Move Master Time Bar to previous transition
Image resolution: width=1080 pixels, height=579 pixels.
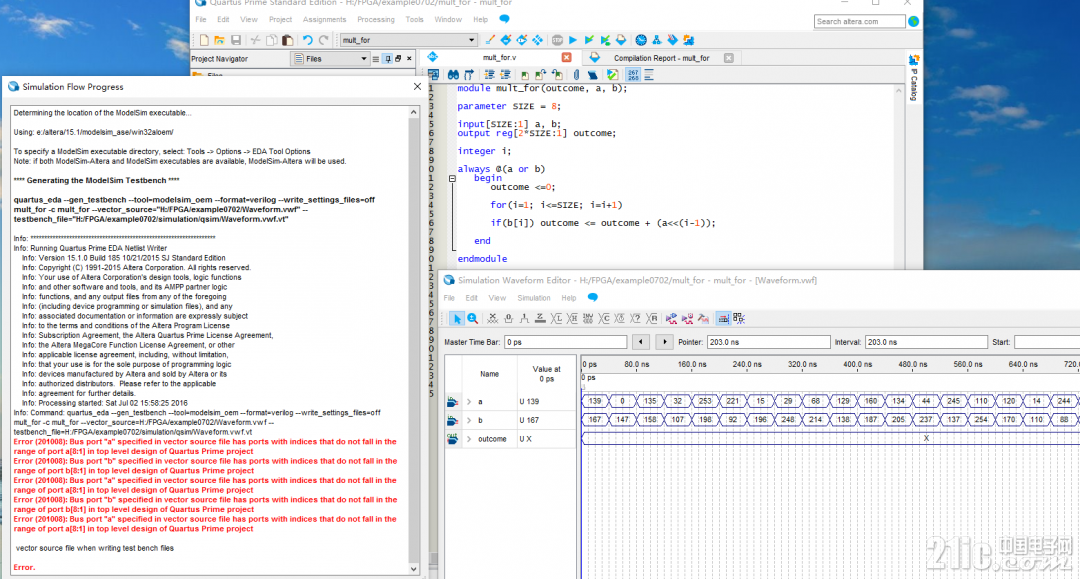(641, 341)
